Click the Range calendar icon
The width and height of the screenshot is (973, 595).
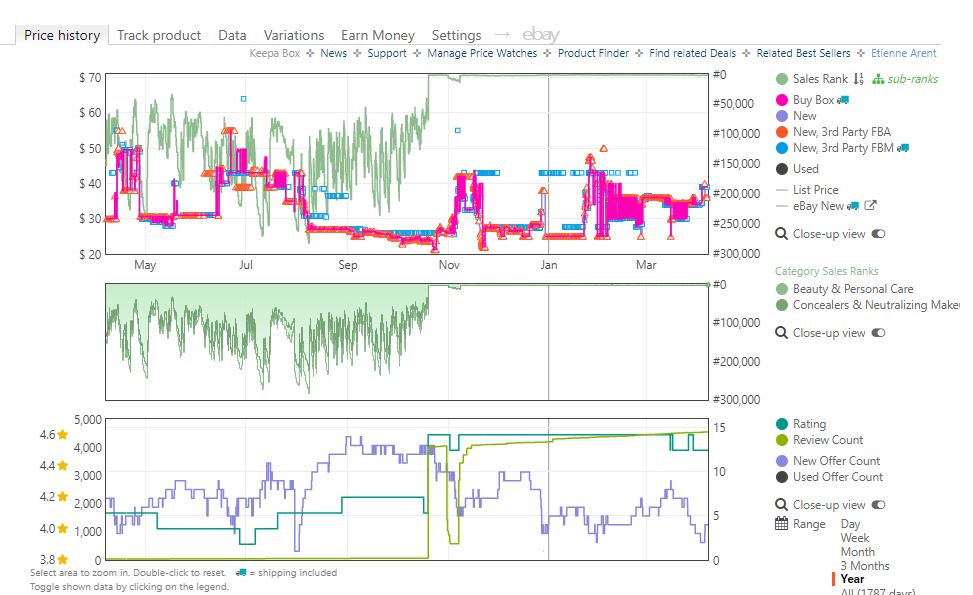(782, 524)
